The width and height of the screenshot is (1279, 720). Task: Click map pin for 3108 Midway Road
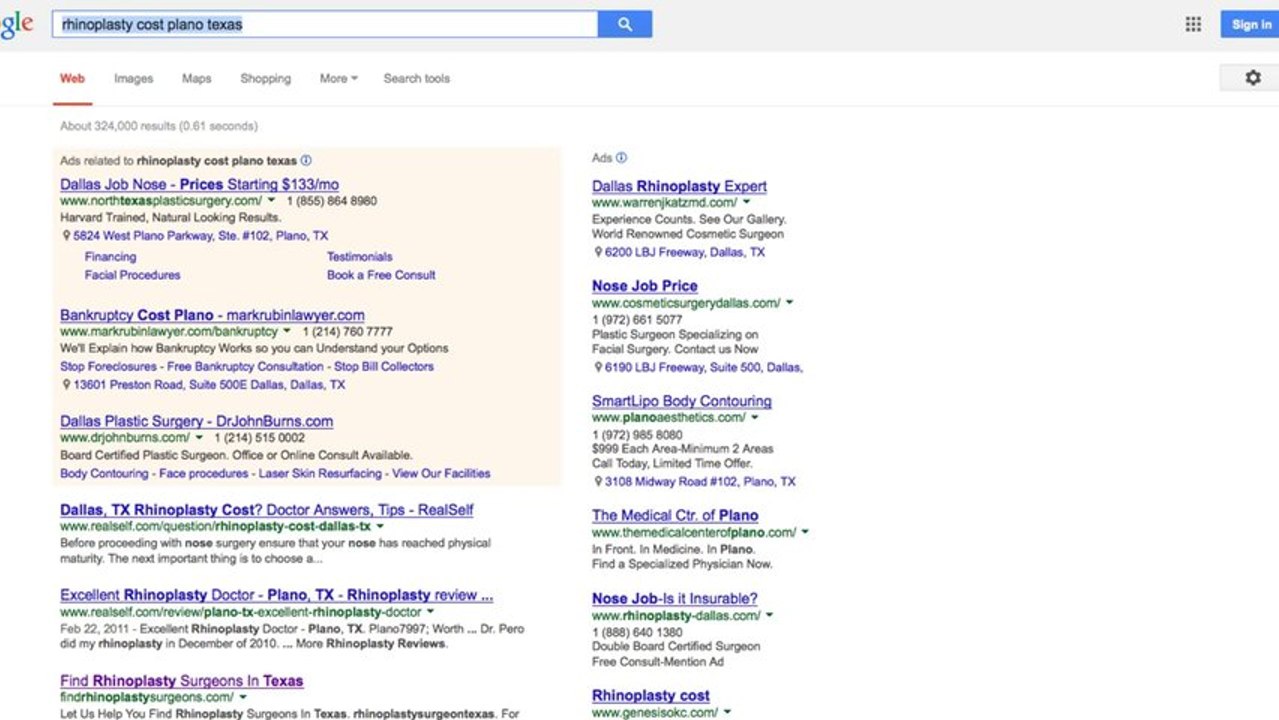pyautogui.click(x=598, y=482)
